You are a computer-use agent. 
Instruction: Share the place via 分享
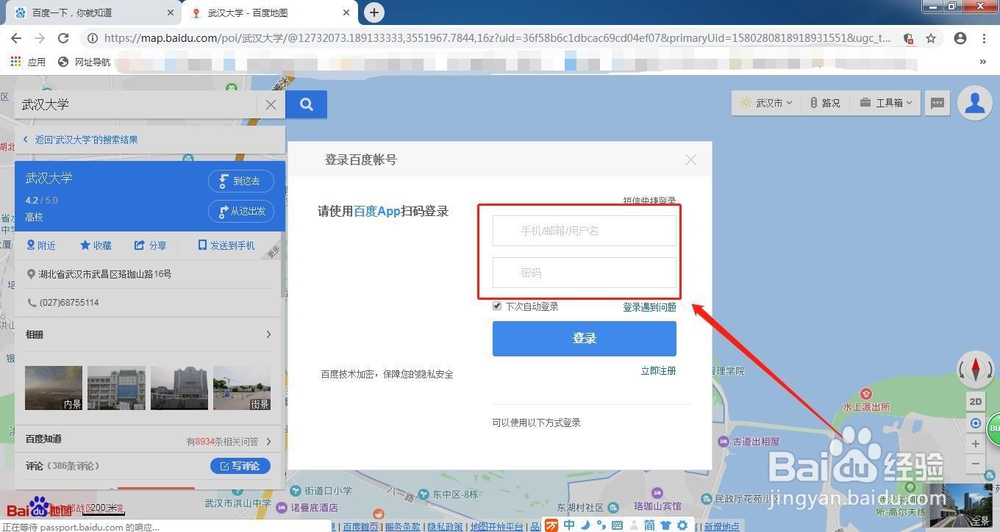(x=150, y=245)
